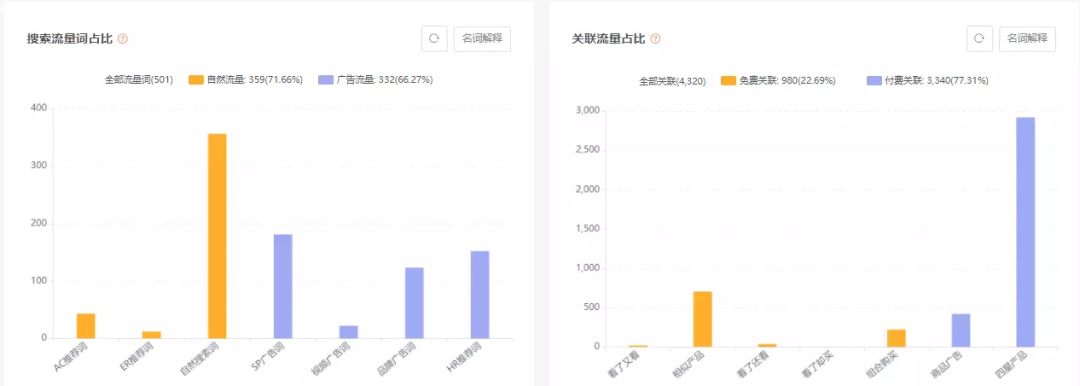Click the 视频广告词 purple bar

click(x=349, y=332)
